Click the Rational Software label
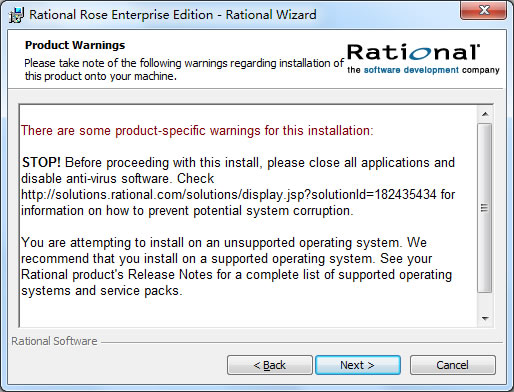This screenshot has width=514, height=392. click(54, 341)
